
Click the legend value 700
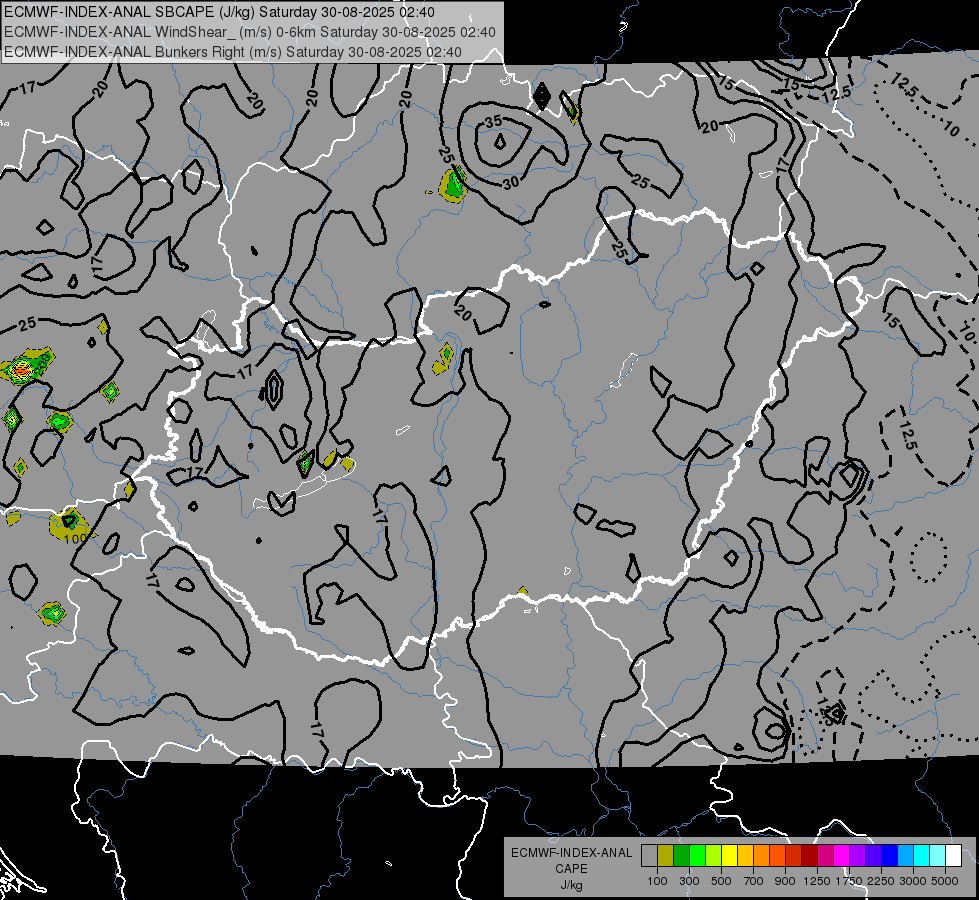coord(753,881)
